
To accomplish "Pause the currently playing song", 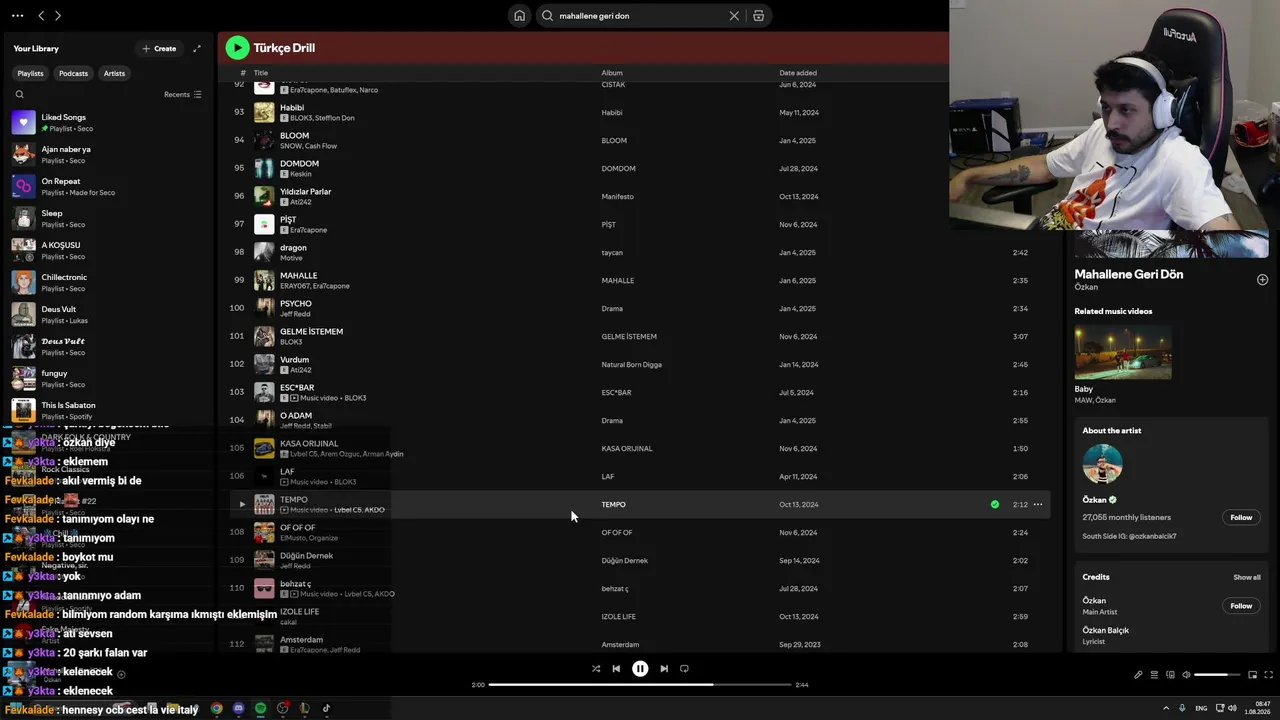I will (640, 669).
